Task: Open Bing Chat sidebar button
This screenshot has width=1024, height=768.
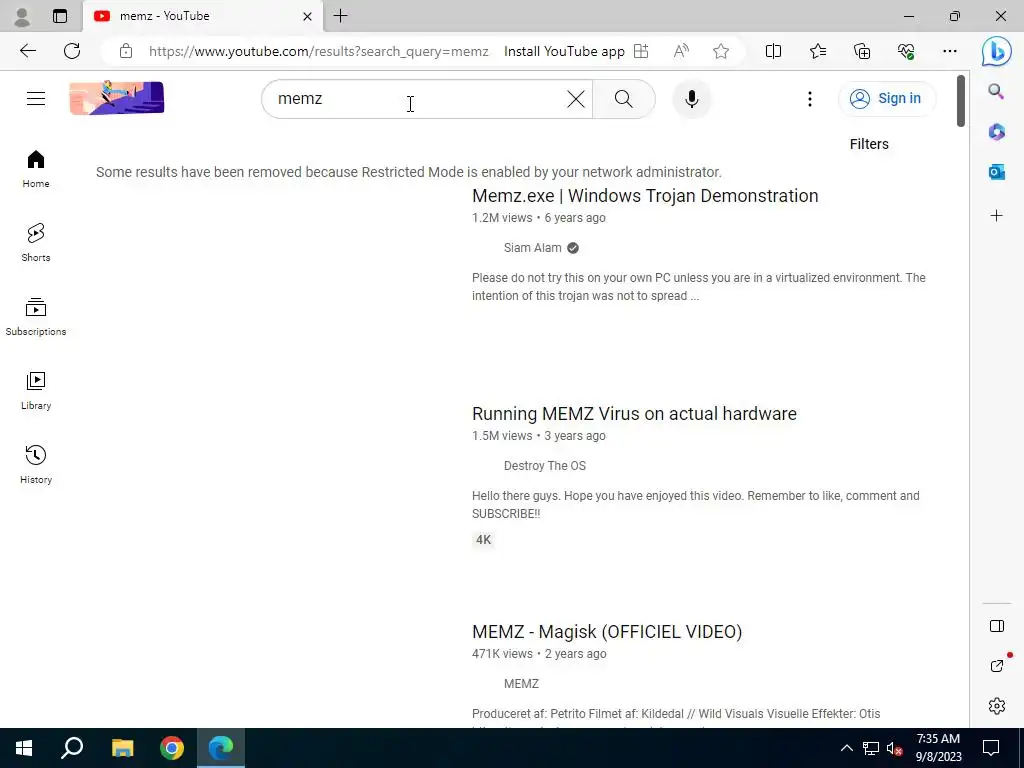Action: tap(996, 51)
